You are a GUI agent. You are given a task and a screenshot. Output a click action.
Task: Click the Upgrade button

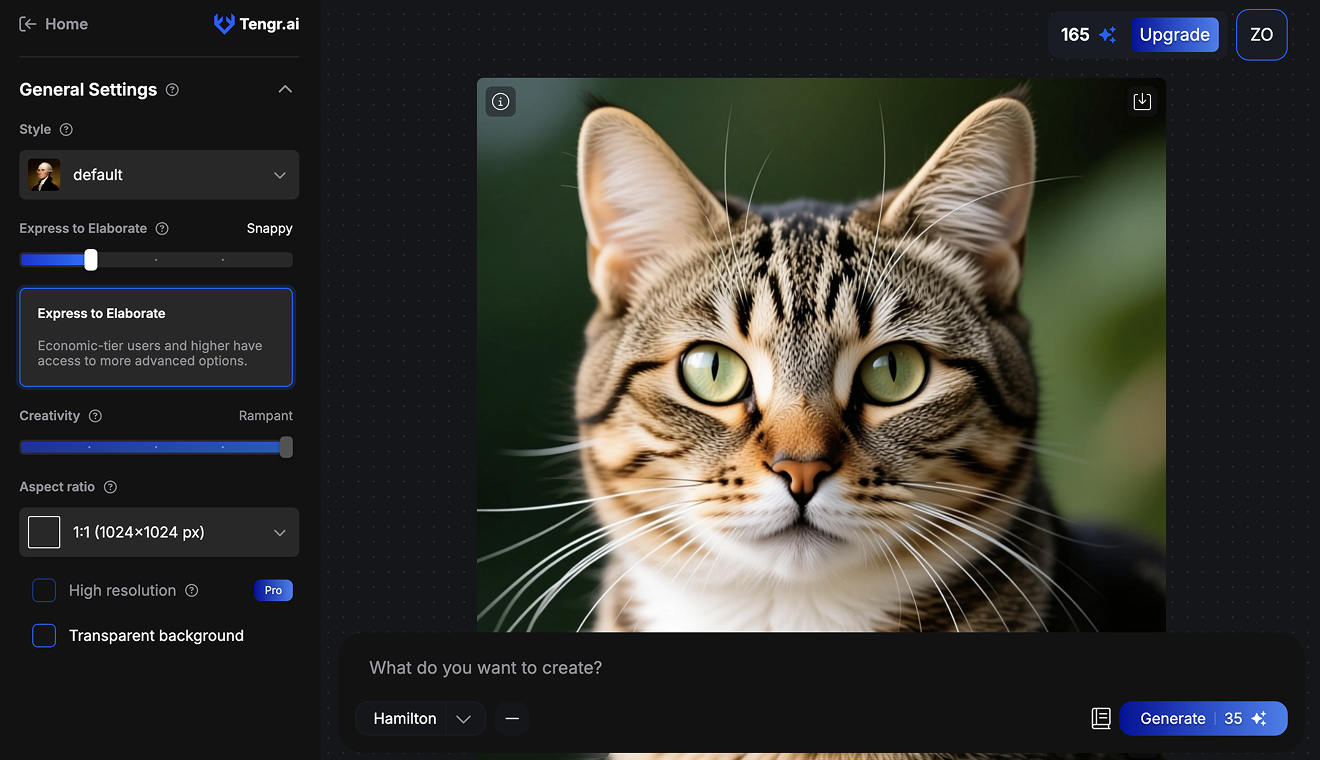1175,34
